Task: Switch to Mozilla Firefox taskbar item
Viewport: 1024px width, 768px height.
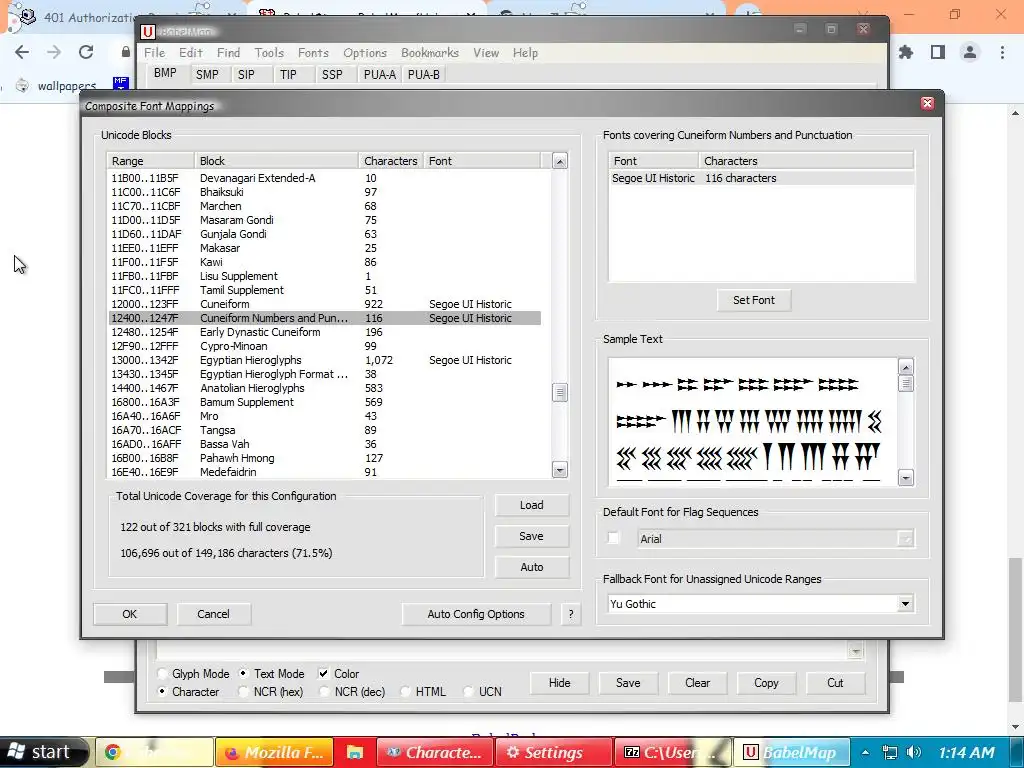Action: coord(274,752)
